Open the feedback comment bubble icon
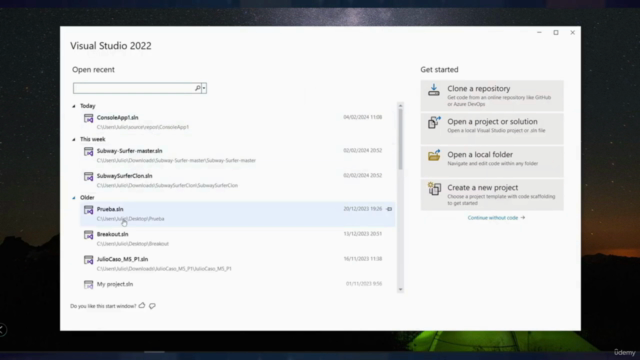This screenshot has height=360, width=640. point(152,306)
